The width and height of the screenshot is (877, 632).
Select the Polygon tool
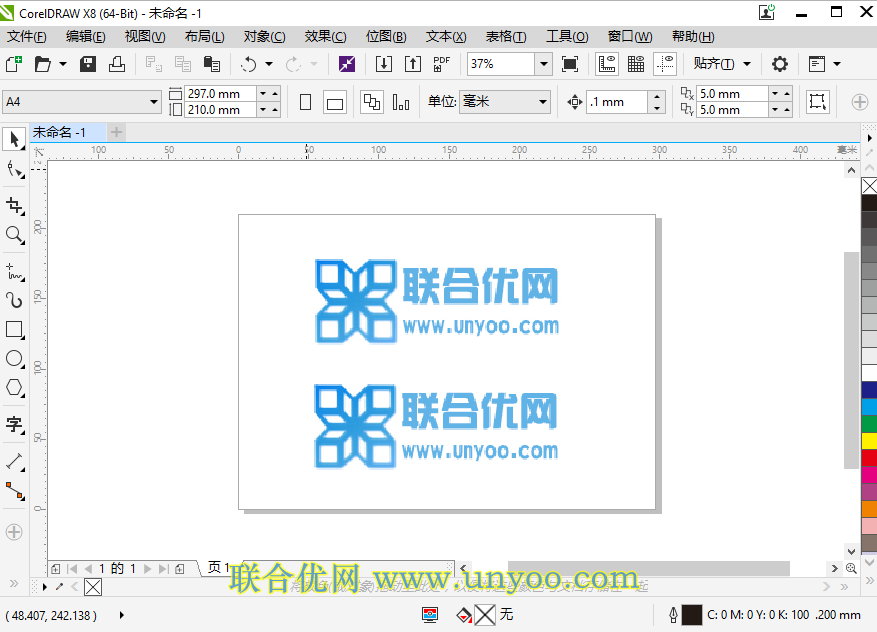tap(15, 388)
